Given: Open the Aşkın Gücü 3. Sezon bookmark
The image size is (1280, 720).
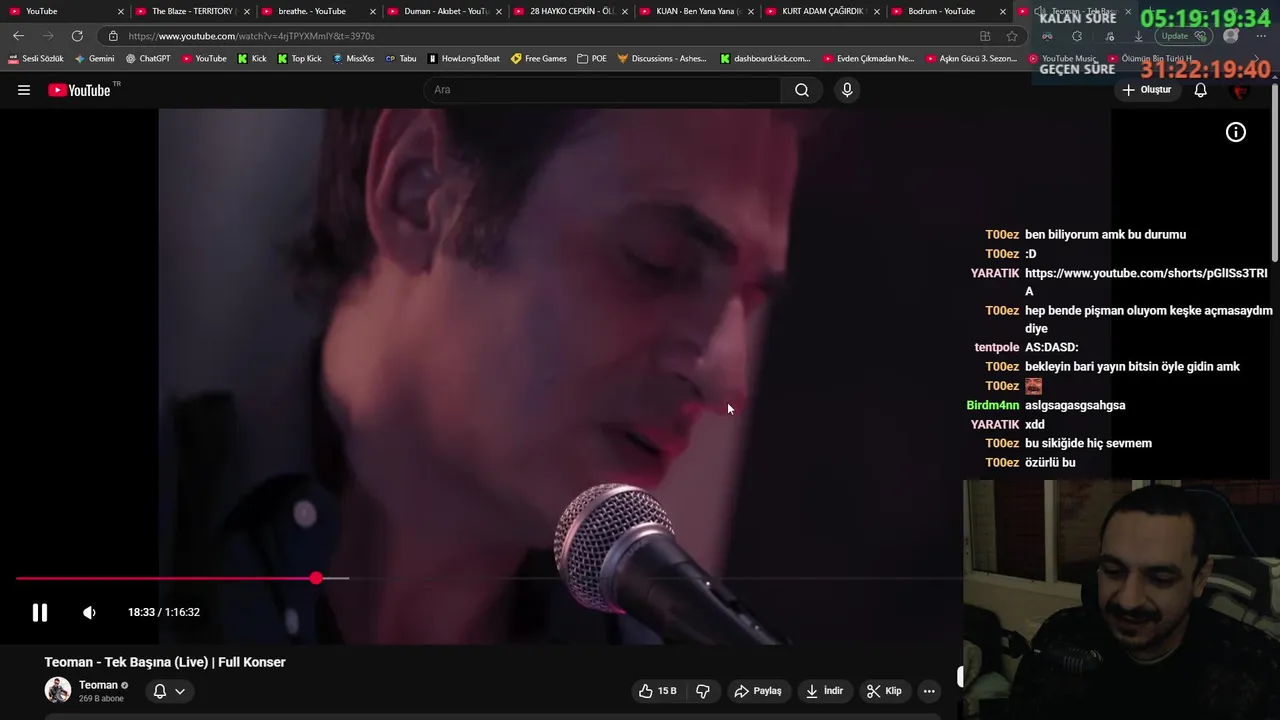Looking at the screenshot, I should (x=972, y=59).
